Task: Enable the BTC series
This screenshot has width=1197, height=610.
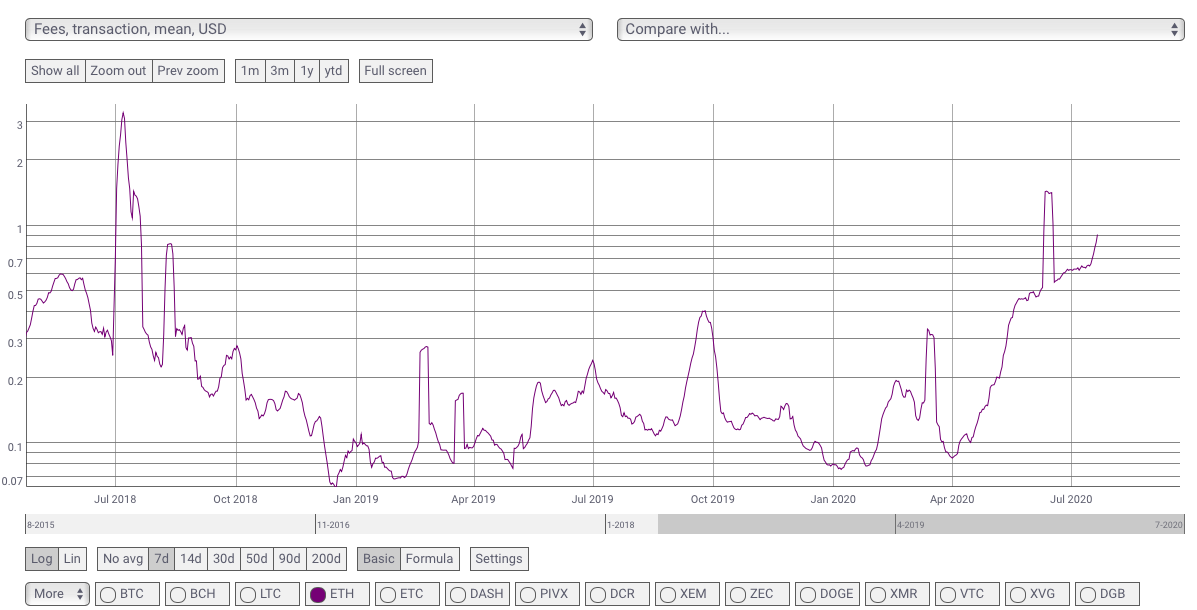Action: click(x=127, y=594)
